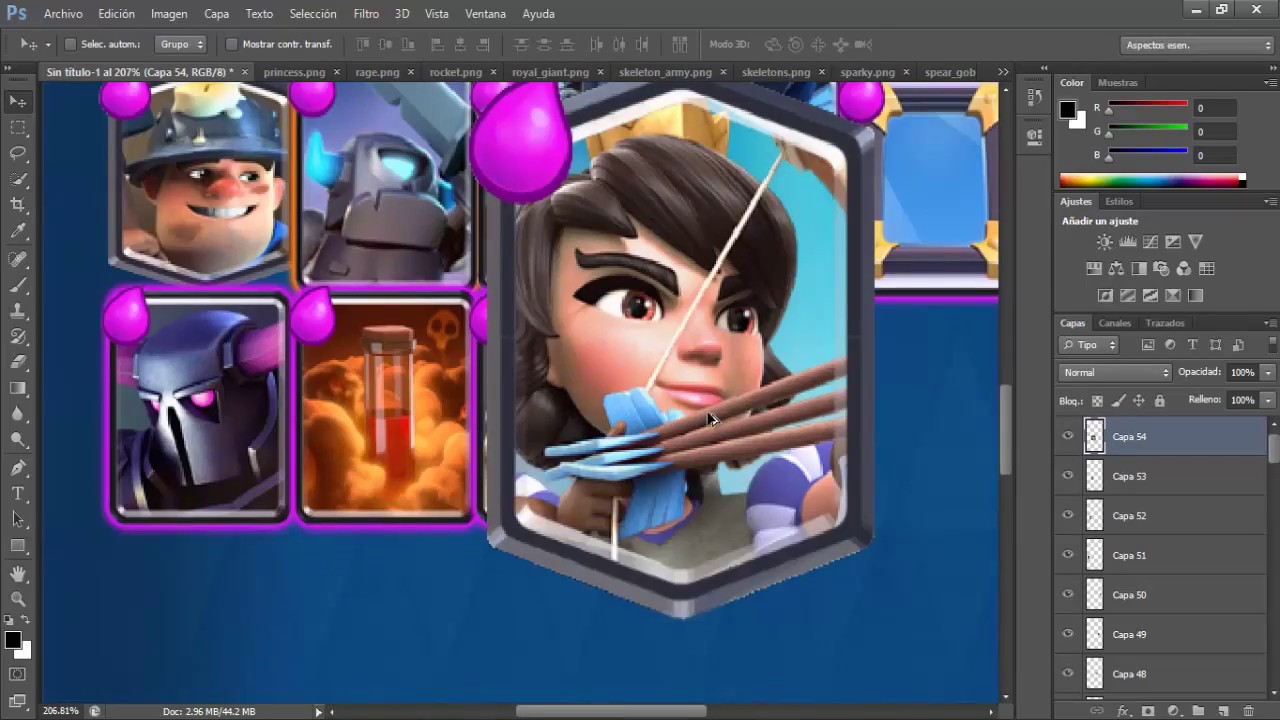The image size is (1280, 720).
Task: Open the Ajustes panel options menu
Action: (x=1270, y=201)
